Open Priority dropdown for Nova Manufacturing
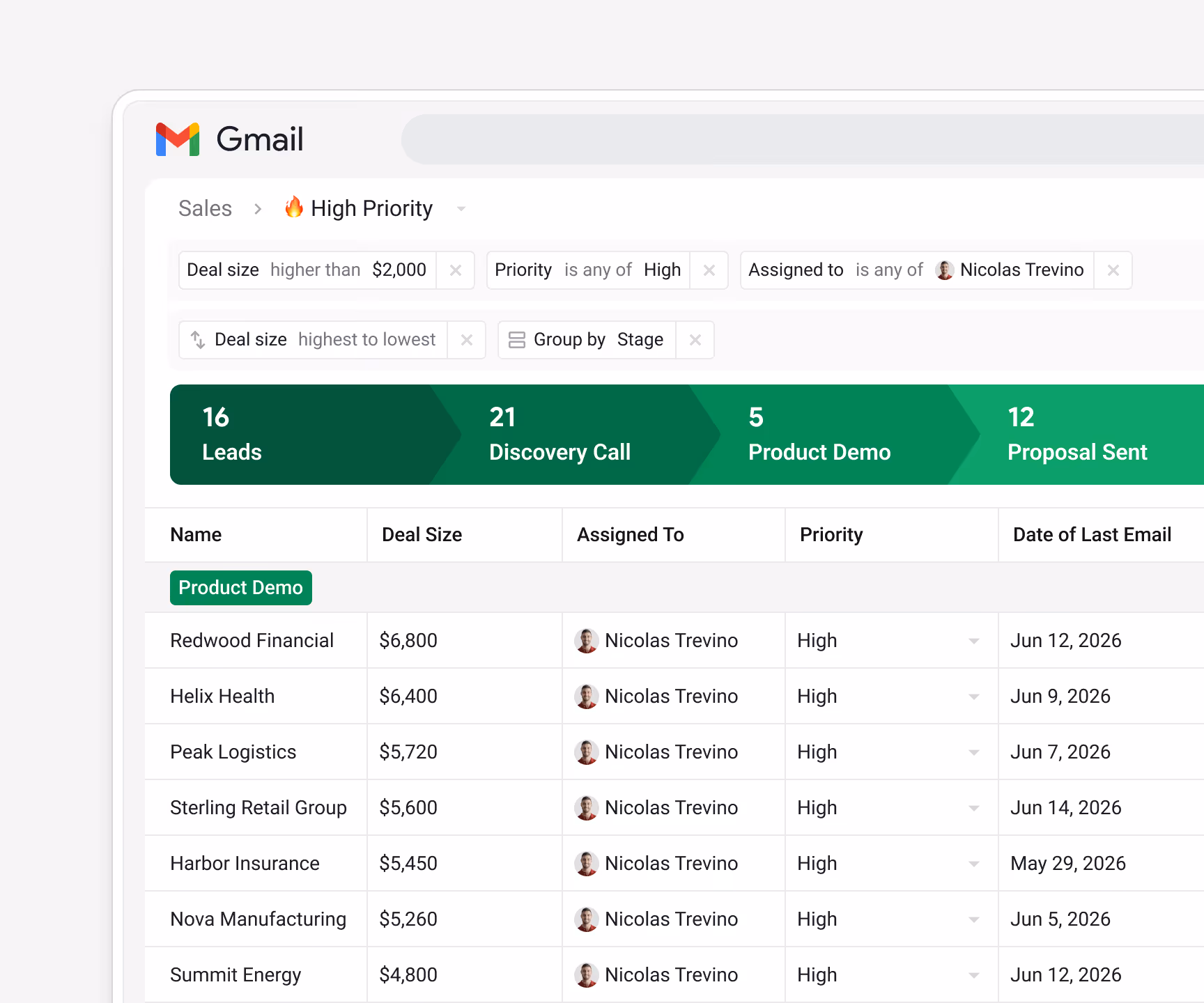 [x=974, y=919]
